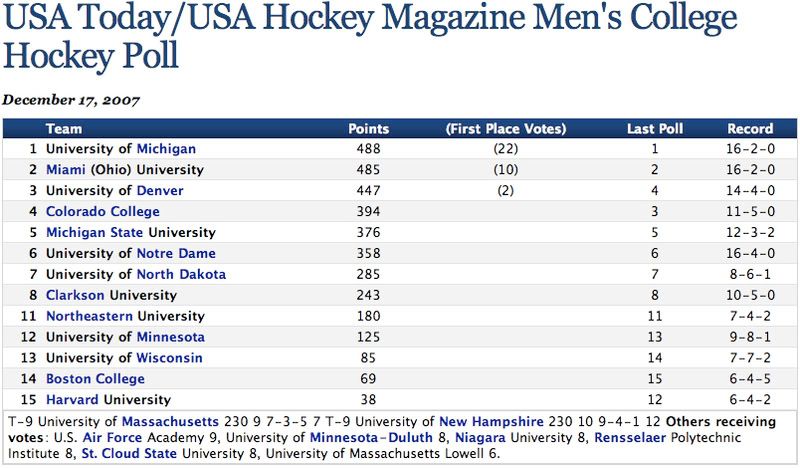This screenshot has width=800, height=468.
Task: Follow the Denver team link
Action: coord(169,191)
